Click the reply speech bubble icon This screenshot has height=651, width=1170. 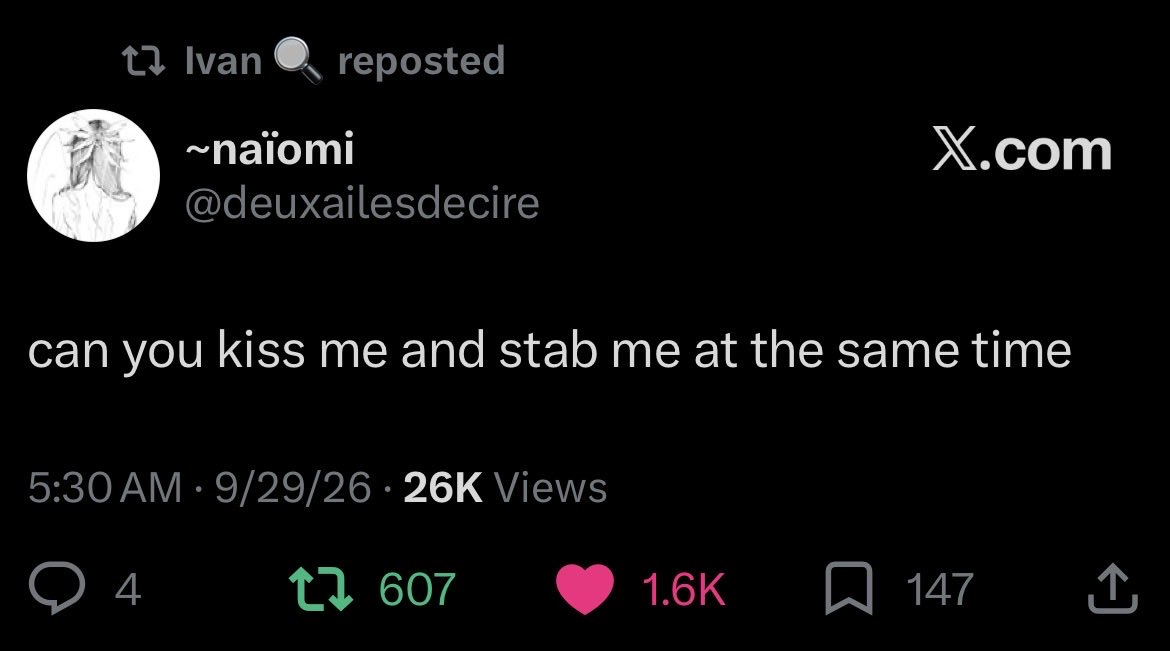pyautogui.click(x=57, y=589)
